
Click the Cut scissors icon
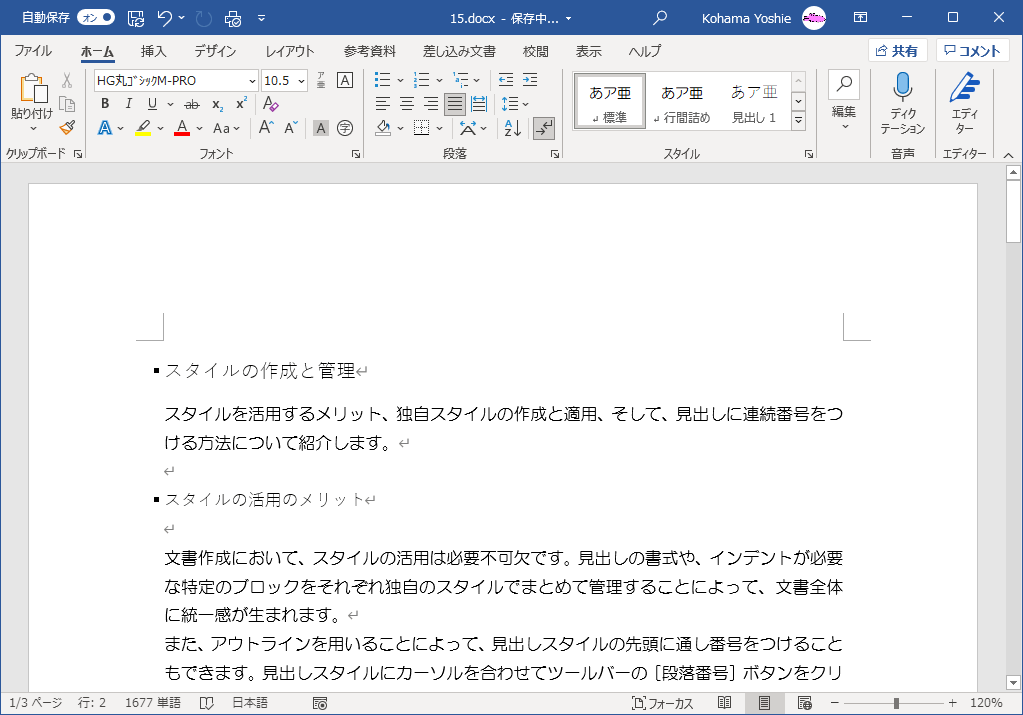pyautogui.click(x=67, y=81)
